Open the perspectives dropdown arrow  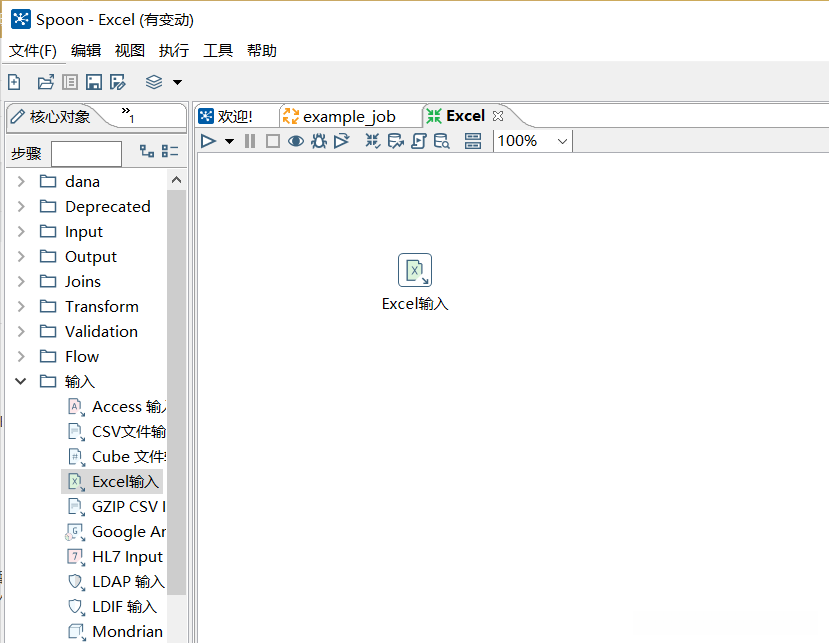click(178, 82)
